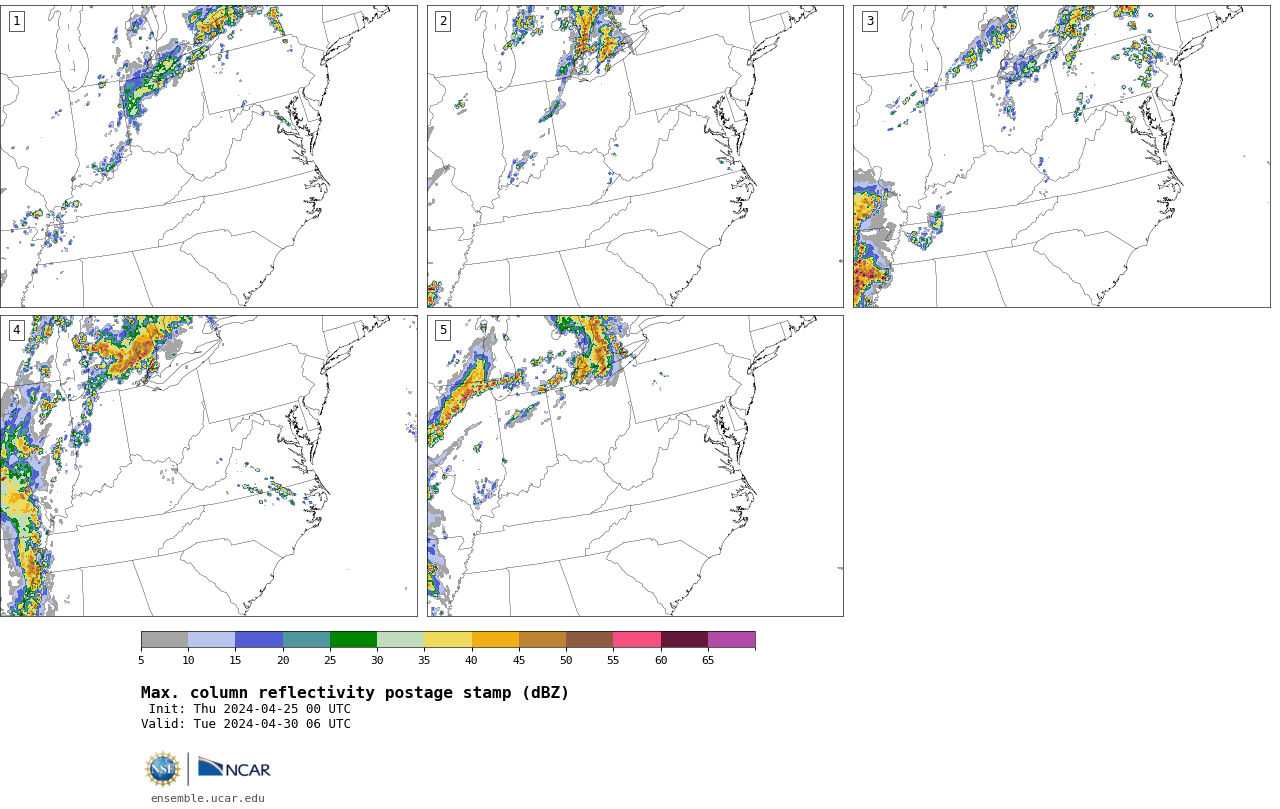This screenshot has width=1280, height=809.
Task: Click the member number 2 label
Action: pos(443,21)
